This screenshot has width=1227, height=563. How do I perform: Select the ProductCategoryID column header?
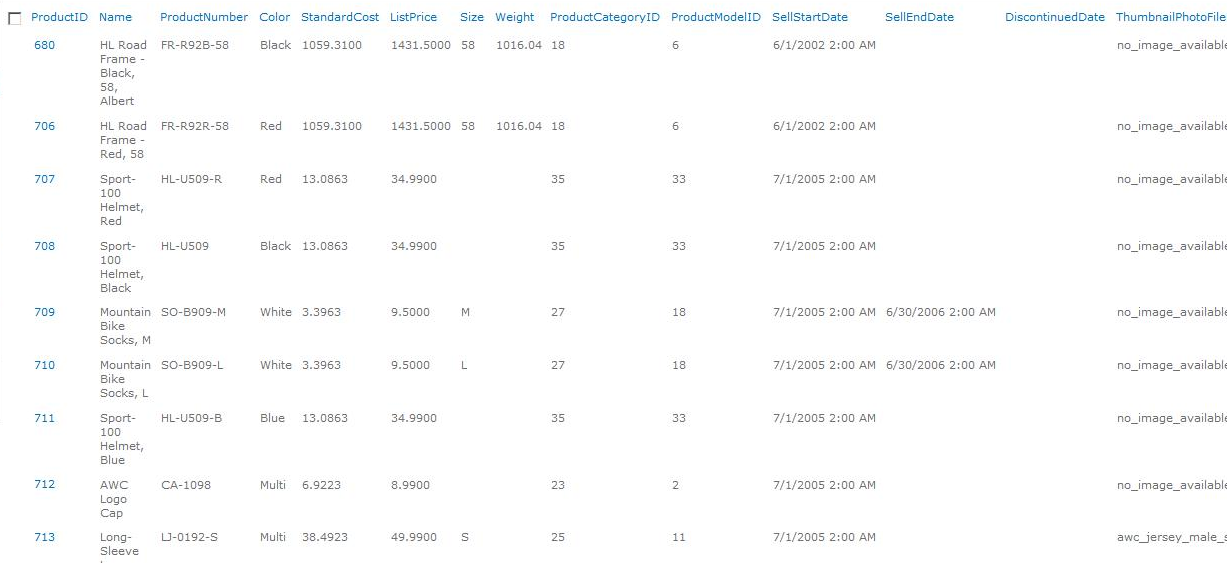pyautogui.click(x=605, y=17)
